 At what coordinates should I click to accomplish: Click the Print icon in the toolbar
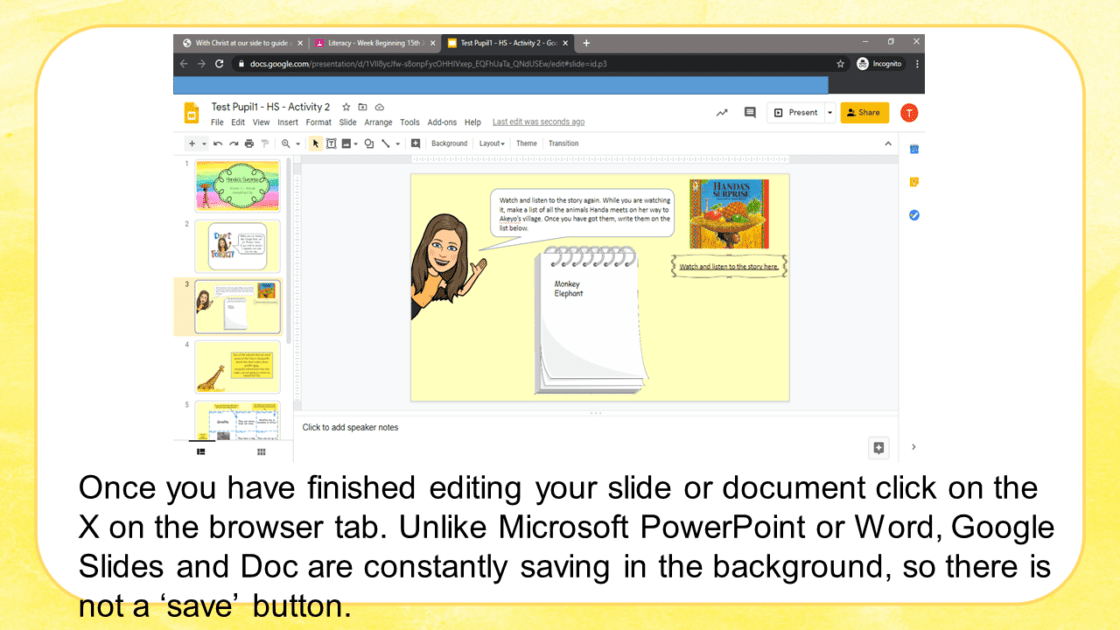click(249, 144)
